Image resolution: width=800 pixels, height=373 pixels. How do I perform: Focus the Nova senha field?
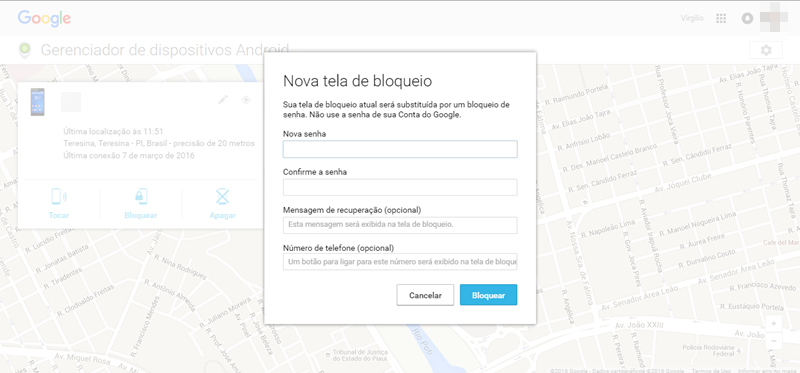tap(400, 149)
